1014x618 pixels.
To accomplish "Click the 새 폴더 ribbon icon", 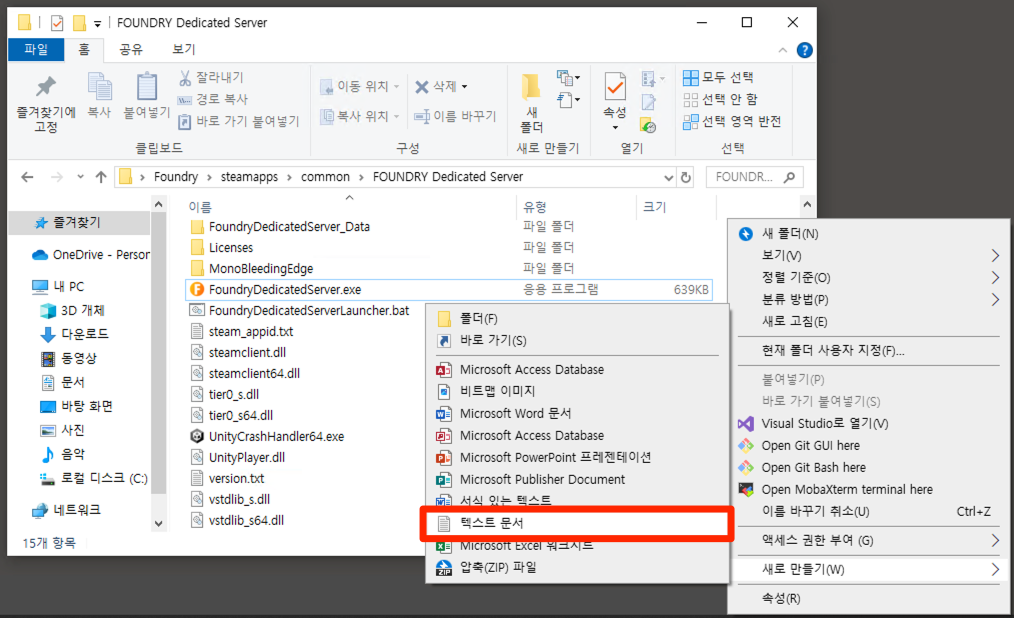I will coord(531,85).
